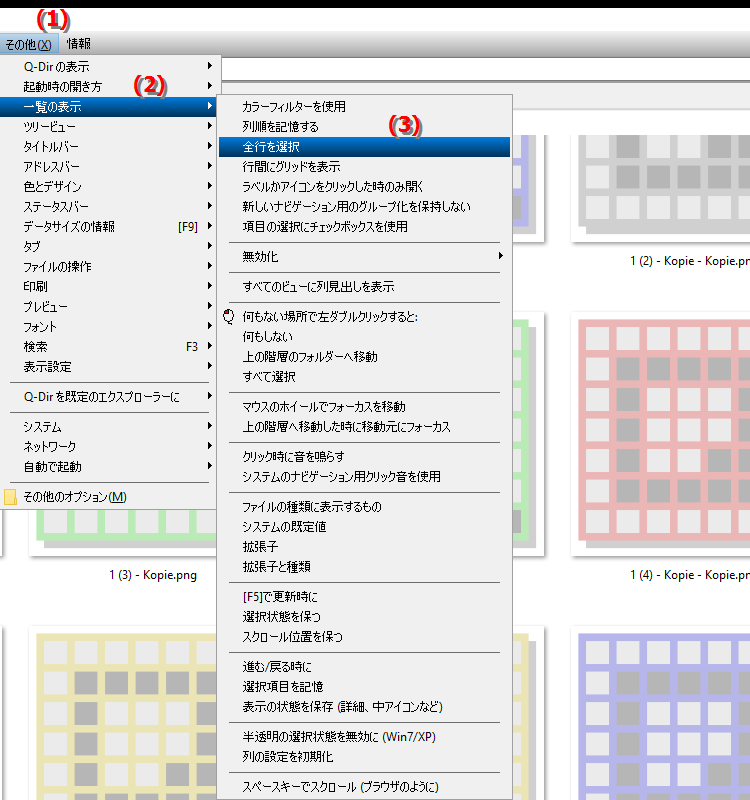The width and height of the screenshot is (750, 800).
Task: Click 列の設定を初期化 entry
Action: [364, 757]
